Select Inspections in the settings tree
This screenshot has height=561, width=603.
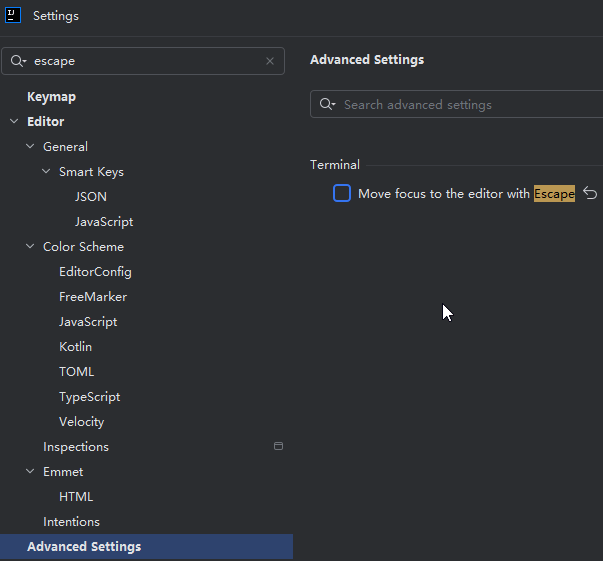point(76,447)
